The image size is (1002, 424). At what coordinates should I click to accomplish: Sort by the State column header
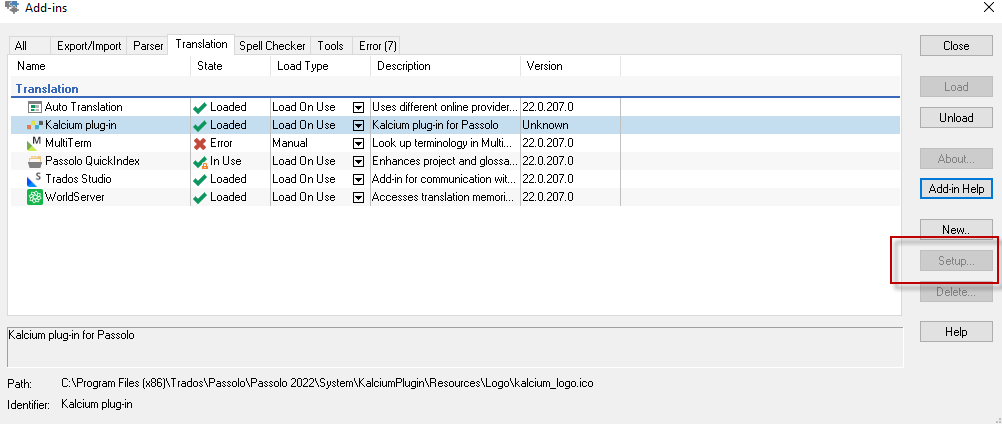coord(230,66)
